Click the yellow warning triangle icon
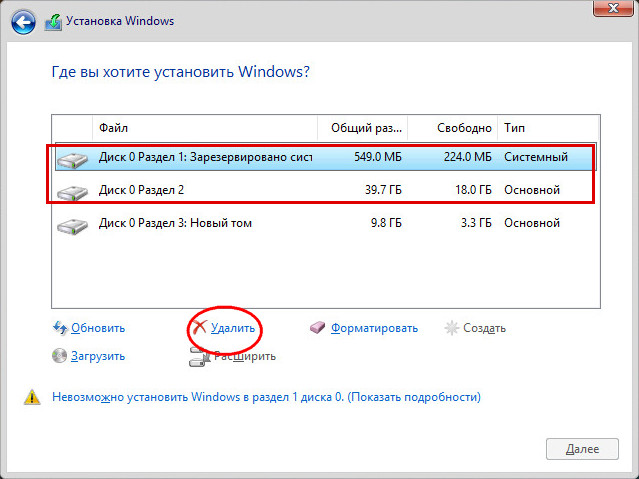This screenshot has width=639, height=479. point(32,397)
